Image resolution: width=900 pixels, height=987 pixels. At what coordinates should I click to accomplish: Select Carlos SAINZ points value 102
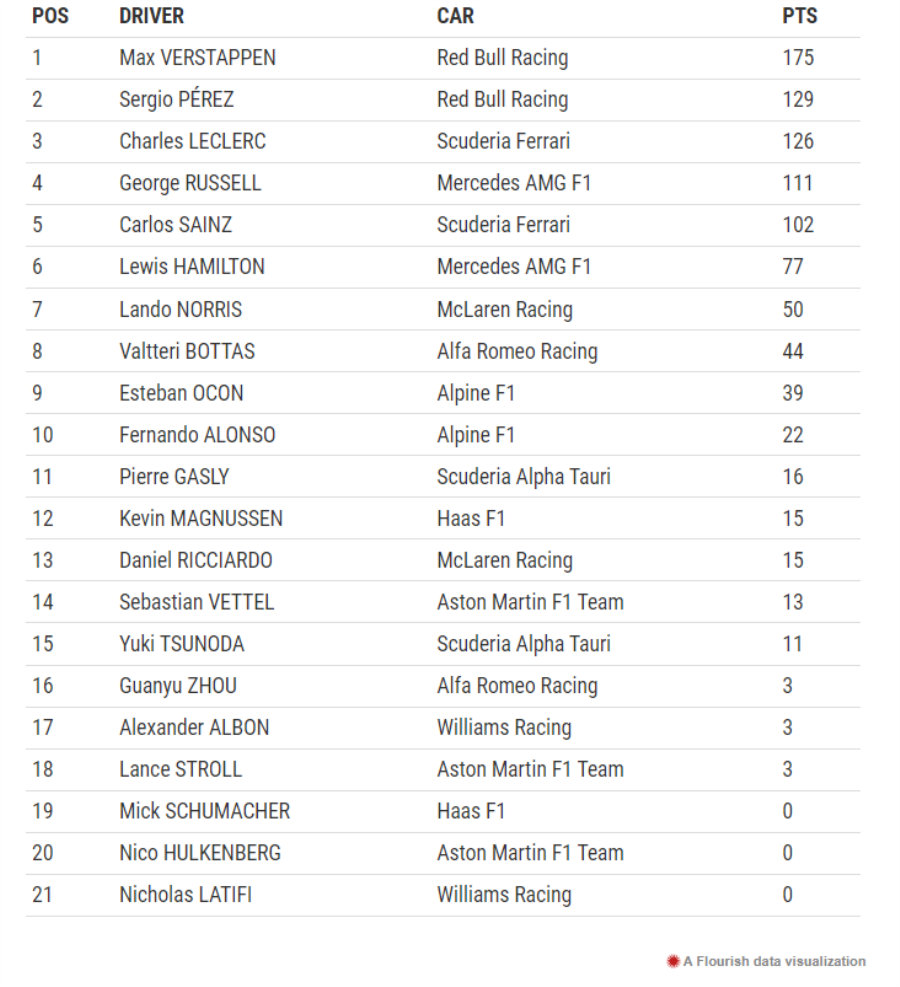[798, 225]
